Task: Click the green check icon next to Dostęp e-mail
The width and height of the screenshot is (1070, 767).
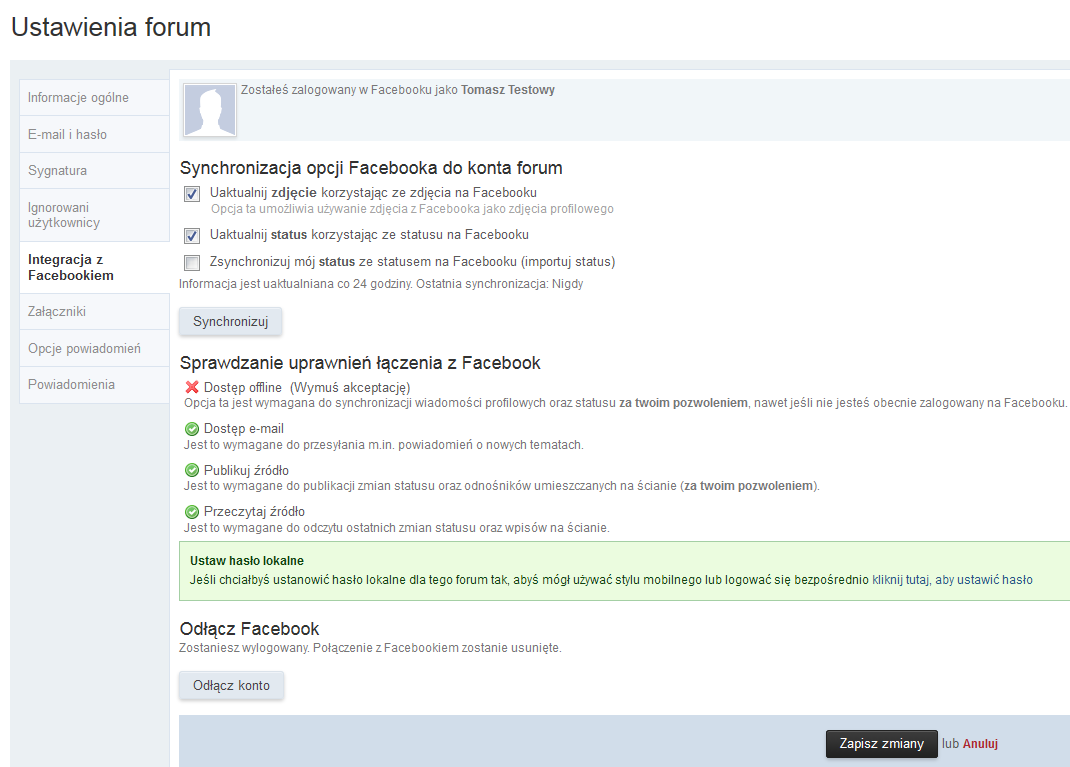Action: click(190, 429)
